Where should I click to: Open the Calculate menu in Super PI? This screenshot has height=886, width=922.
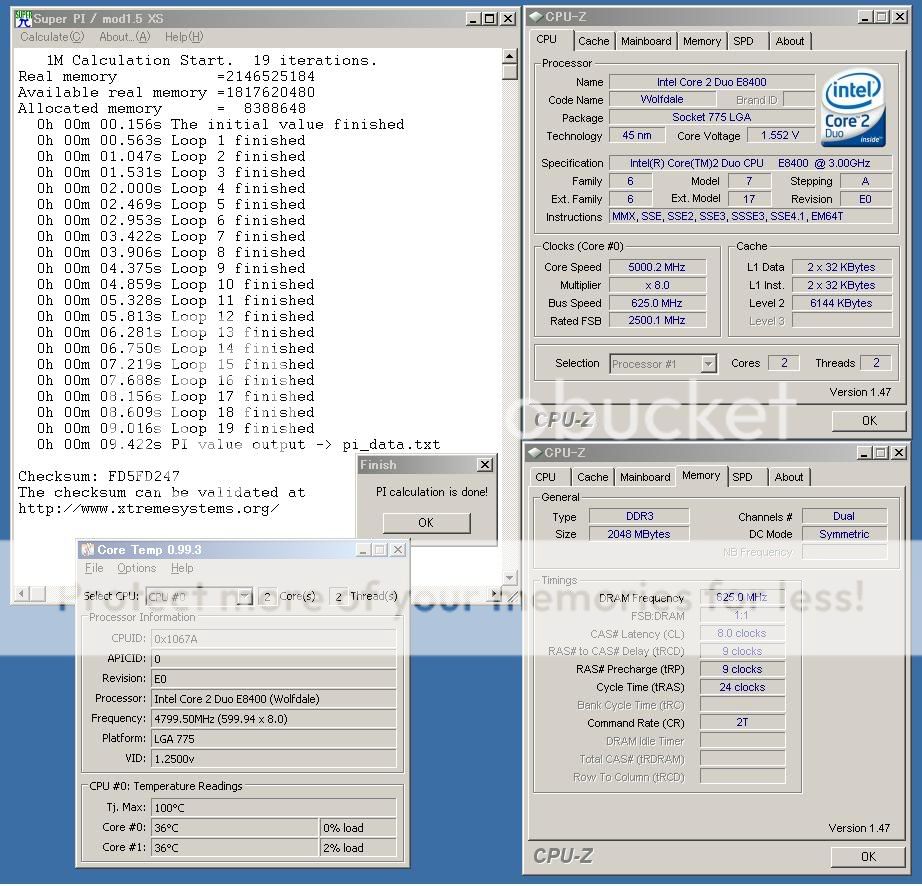click(x=52, y=37)
